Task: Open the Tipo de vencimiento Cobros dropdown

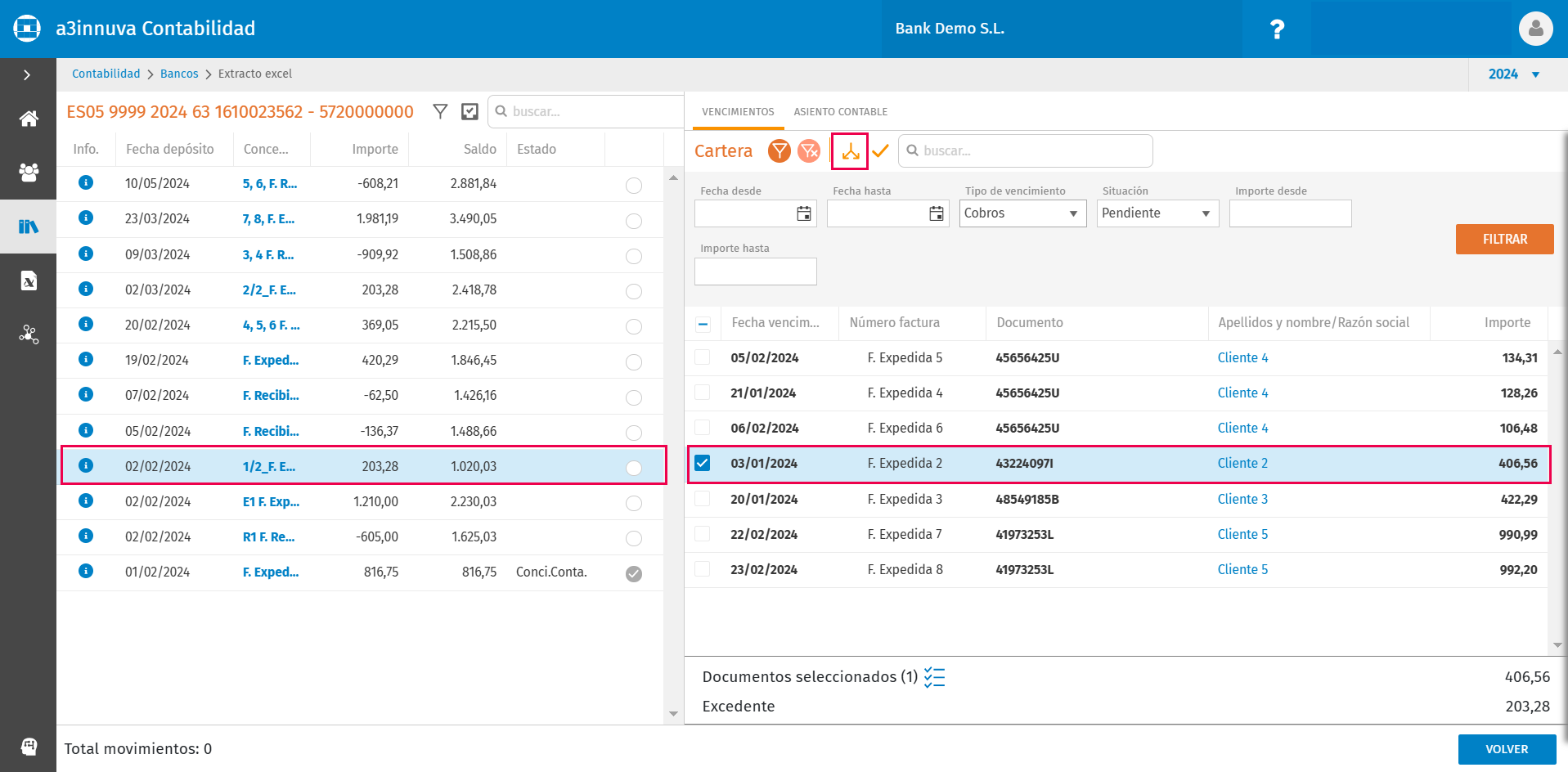Action: (1022, 213)
